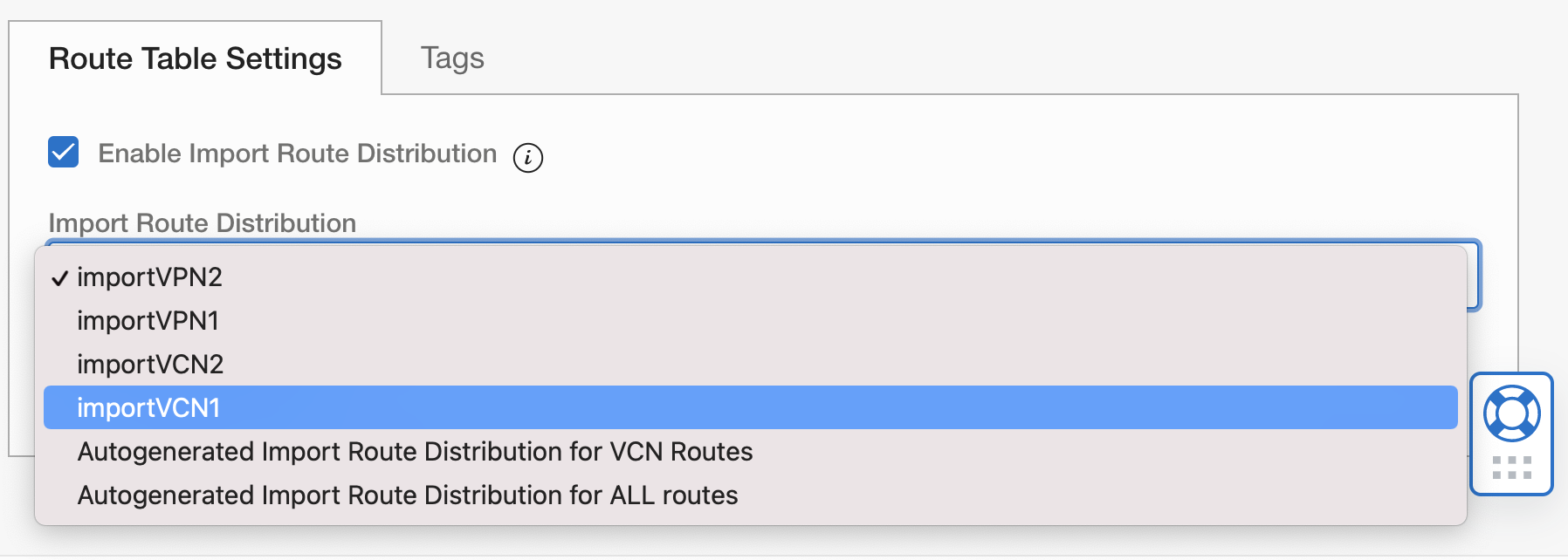Click the Import Route Distribution field label
Screen dimensions: 1568x560
202,223
